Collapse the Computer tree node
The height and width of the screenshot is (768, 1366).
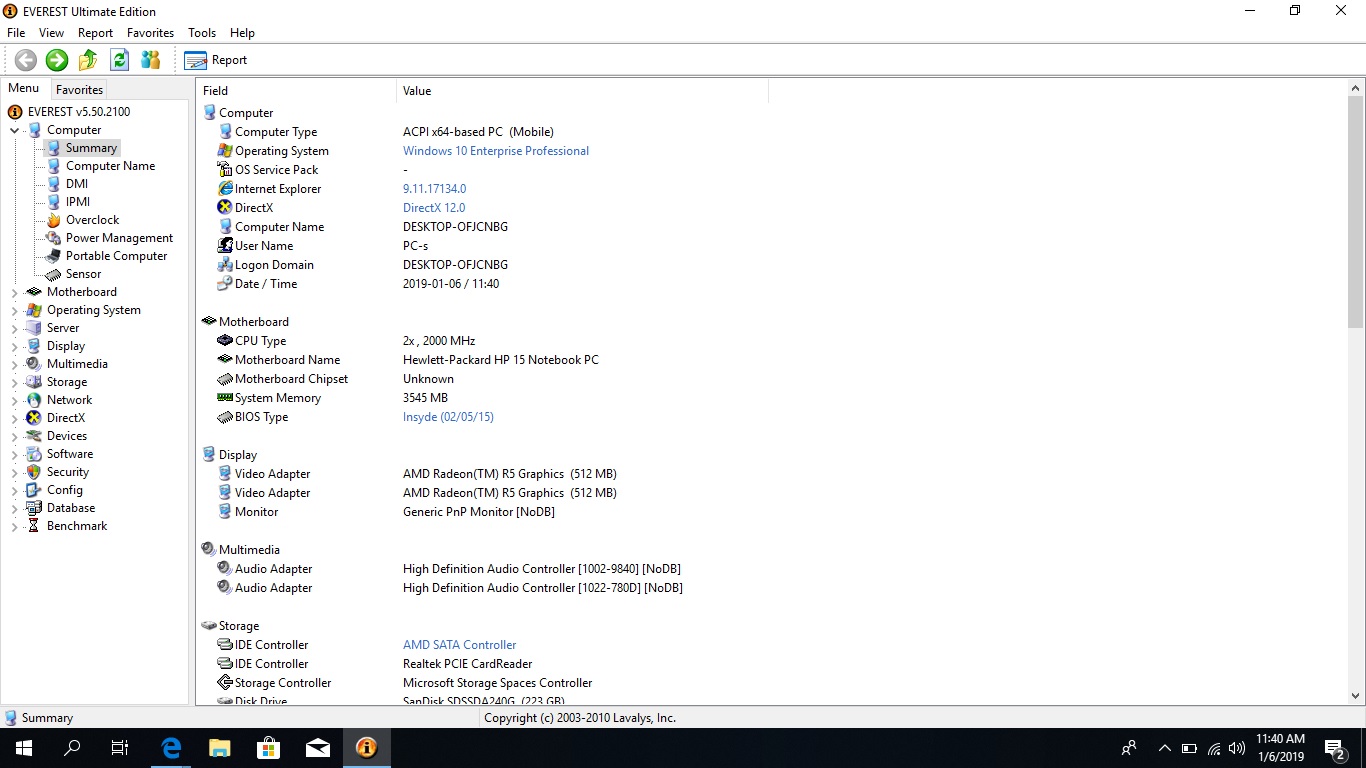point(14,130)
